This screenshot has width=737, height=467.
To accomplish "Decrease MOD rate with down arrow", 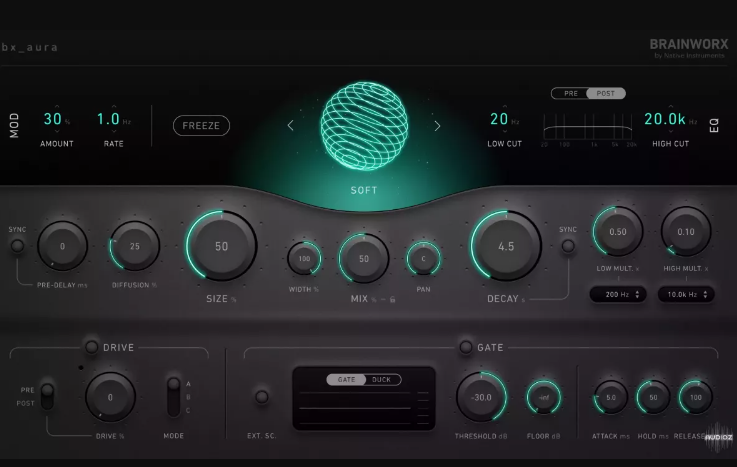I will (114, 132).
